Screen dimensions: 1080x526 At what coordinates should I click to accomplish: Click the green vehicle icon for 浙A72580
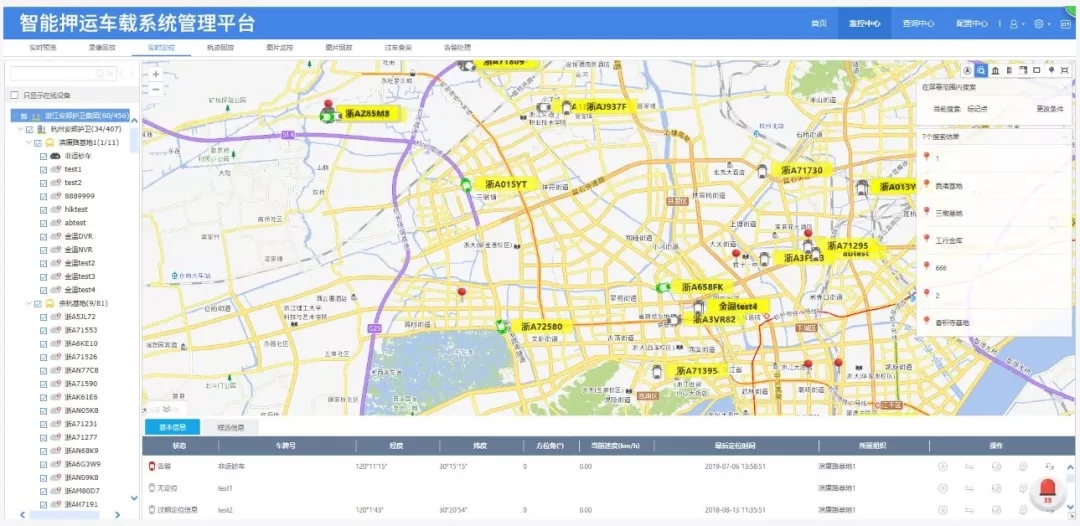click(501, 326)
